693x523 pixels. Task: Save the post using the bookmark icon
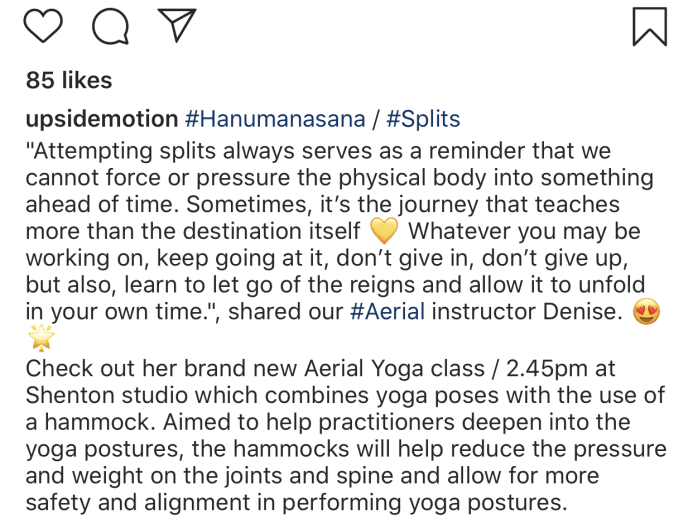tap(649, 26)
